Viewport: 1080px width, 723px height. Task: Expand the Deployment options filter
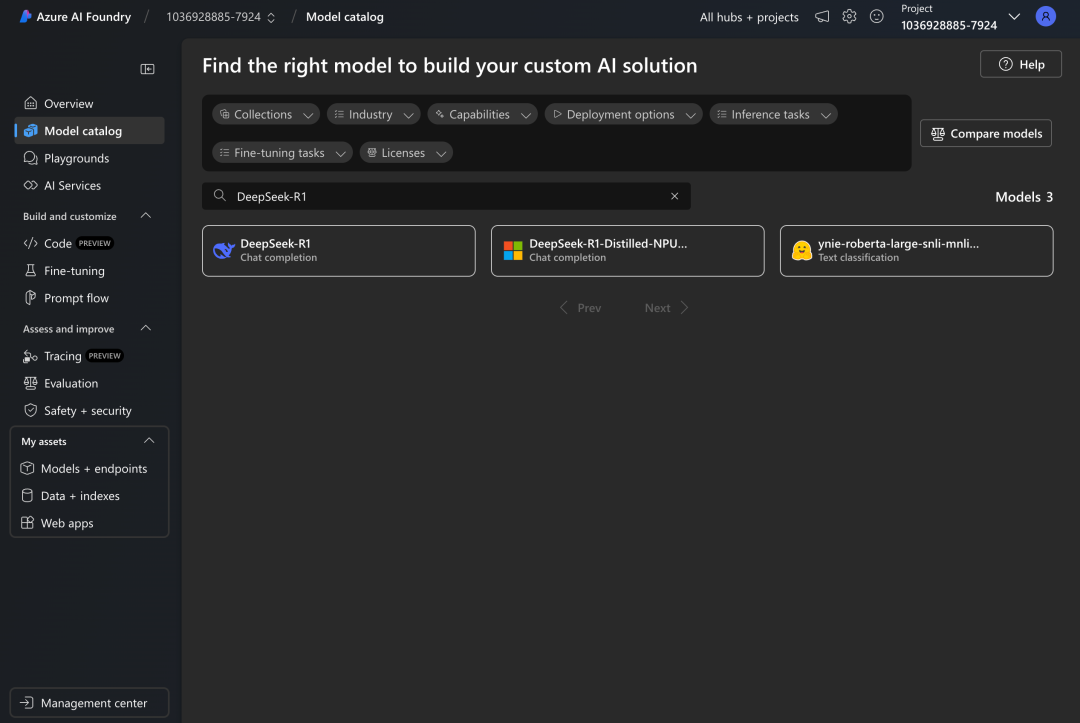623,115
